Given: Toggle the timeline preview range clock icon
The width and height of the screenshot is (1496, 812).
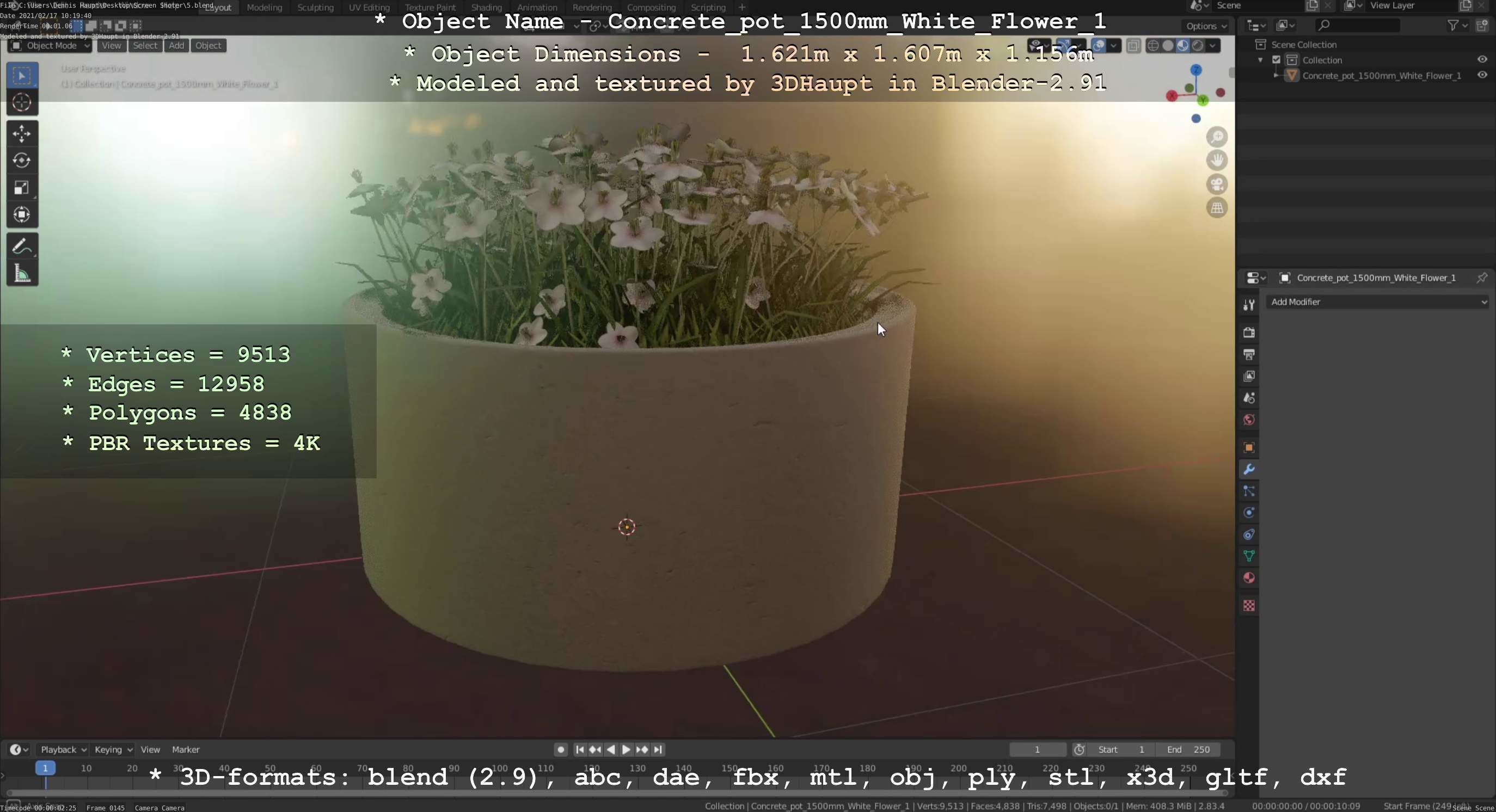Looking at the screenshot, I should (x=1079, y=749).
